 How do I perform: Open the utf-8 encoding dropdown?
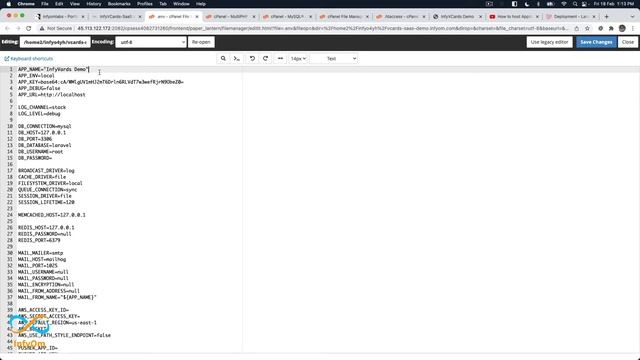(151, 42)
